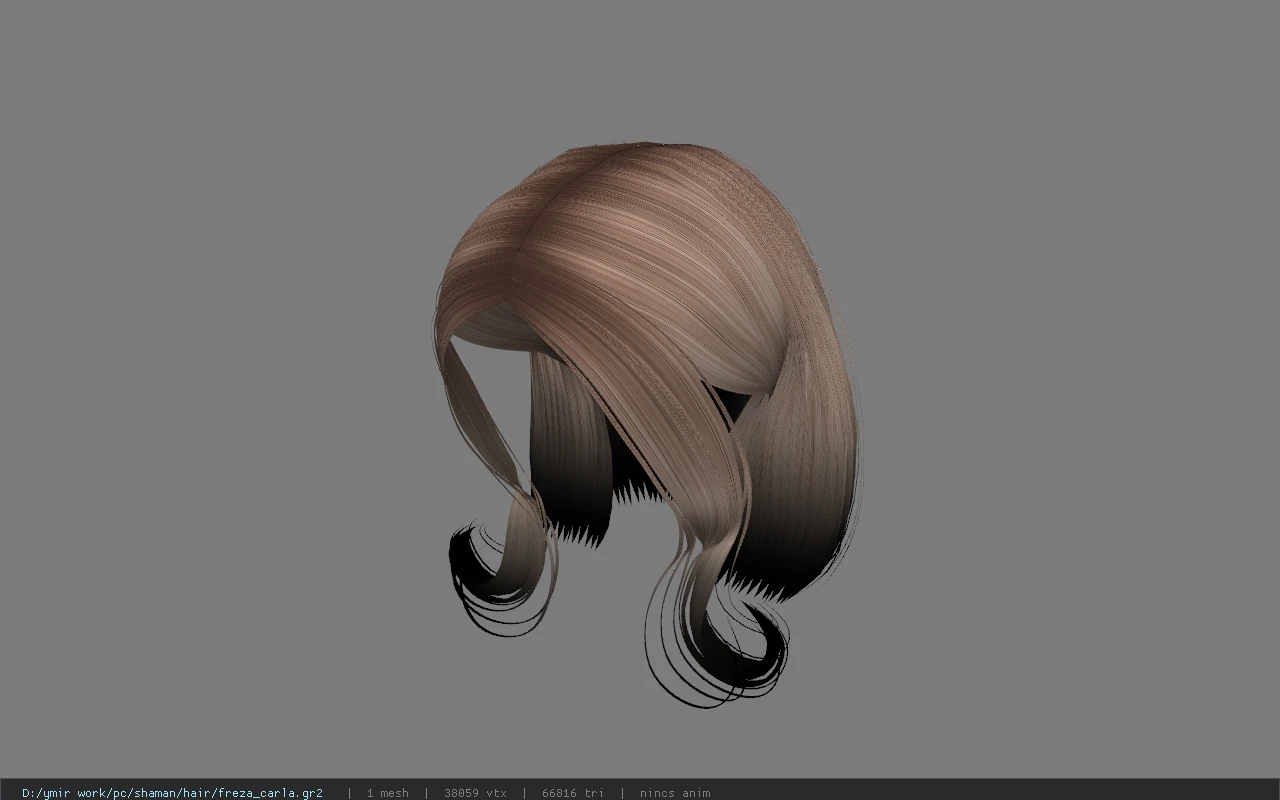Image resolution: width=1280 pixels, height=800 pixels.
Task: Click the '38059 vtx' vertex count
Action: (475, 793)
